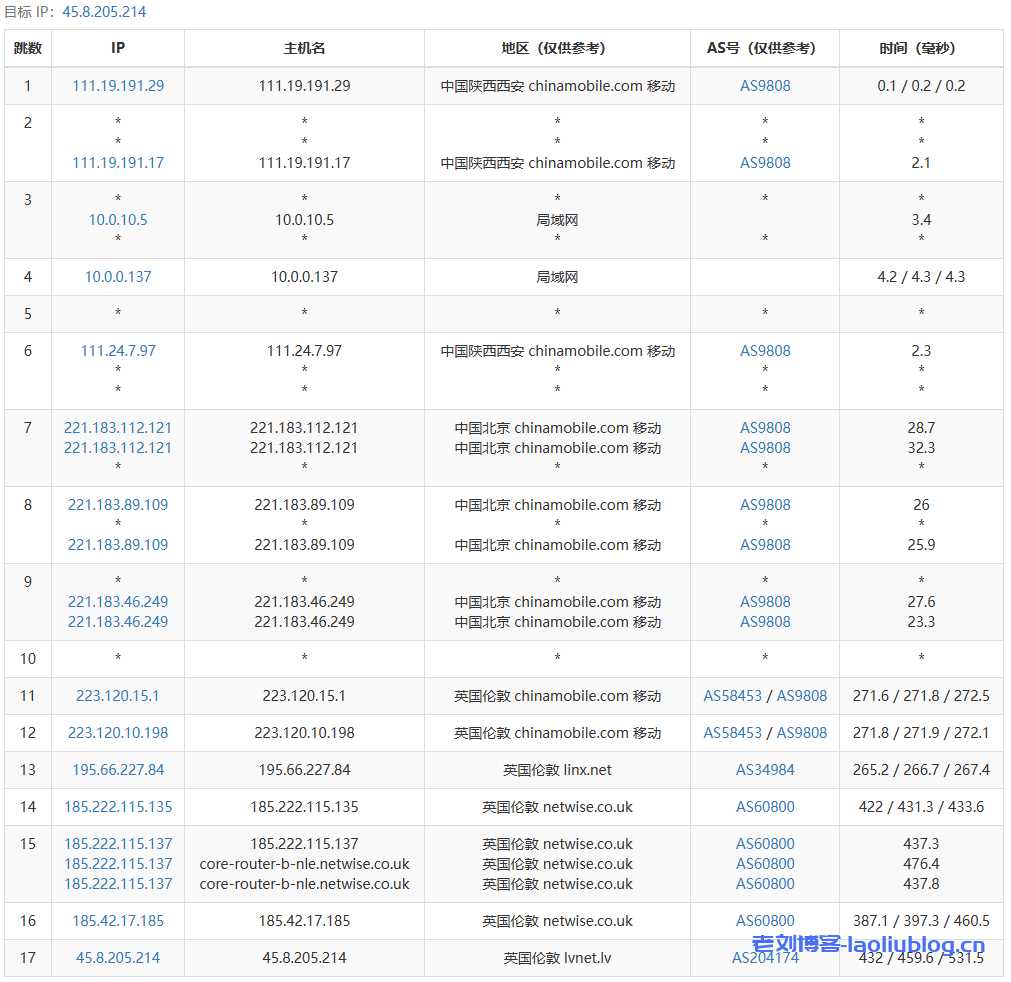Open 185.222.115.135 netwise link in hop 14

[117, 807]
